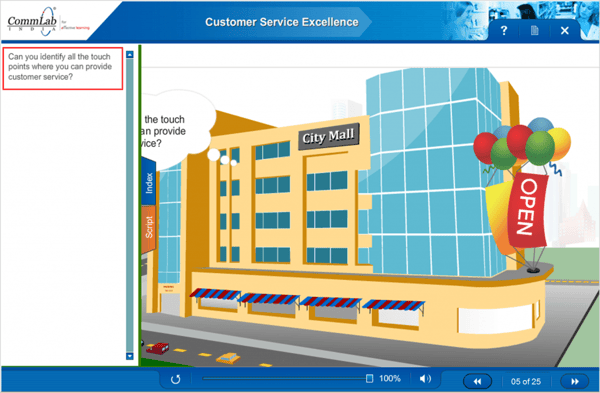Click the balloon cluster on the mall

point(522,144)
